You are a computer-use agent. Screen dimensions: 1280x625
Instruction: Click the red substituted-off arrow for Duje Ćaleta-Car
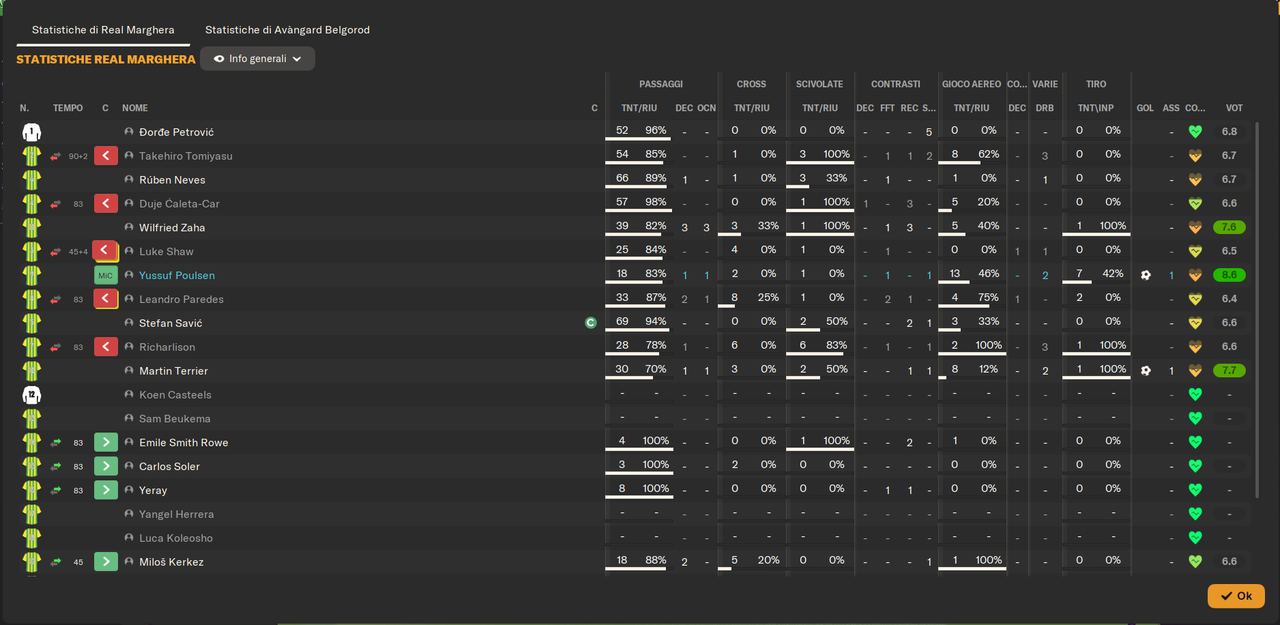106,204
